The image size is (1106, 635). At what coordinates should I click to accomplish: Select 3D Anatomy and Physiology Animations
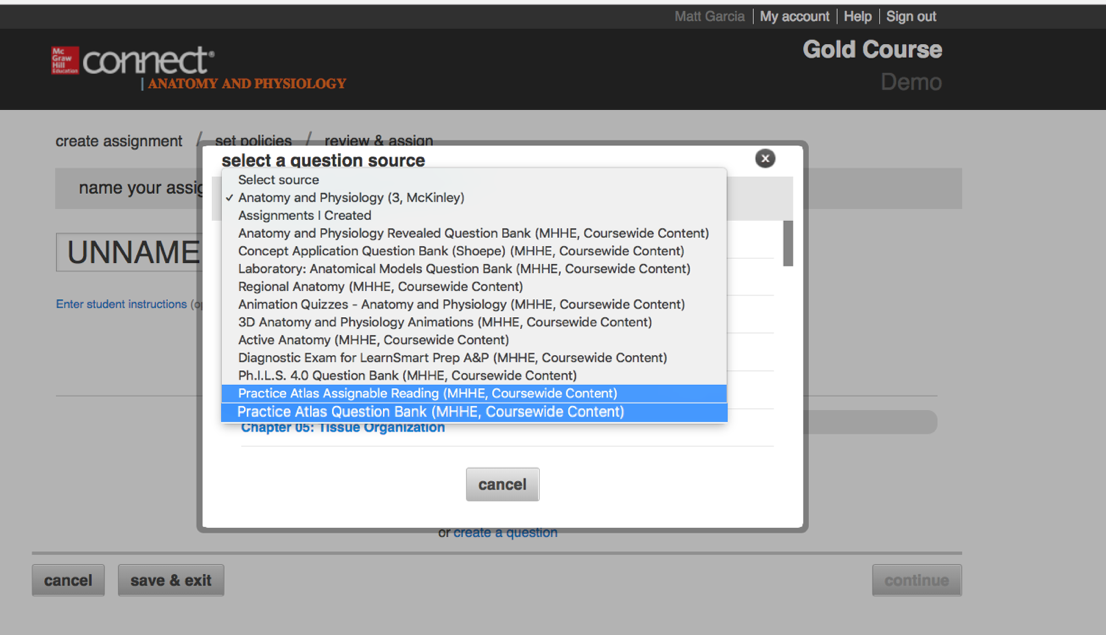(x=474, y=322)
